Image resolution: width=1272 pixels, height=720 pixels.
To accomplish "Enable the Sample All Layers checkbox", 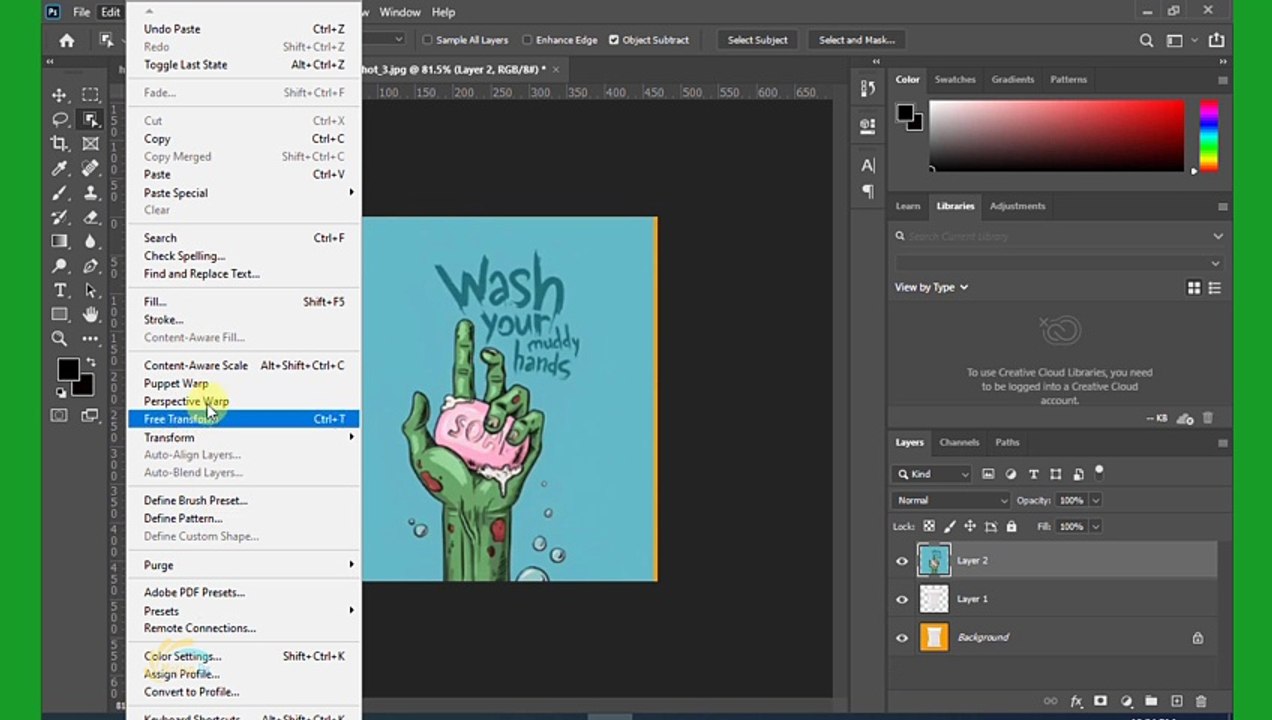I will 427,40.
